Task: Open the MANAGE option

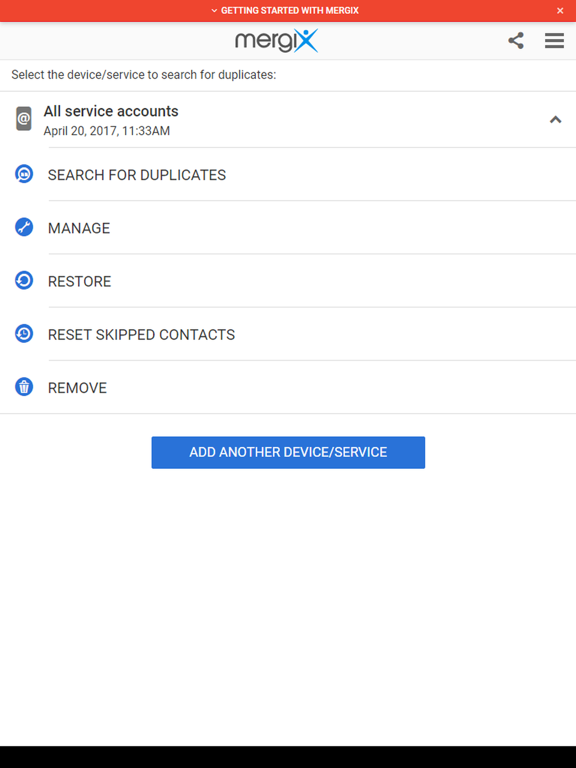Action: 288,228
